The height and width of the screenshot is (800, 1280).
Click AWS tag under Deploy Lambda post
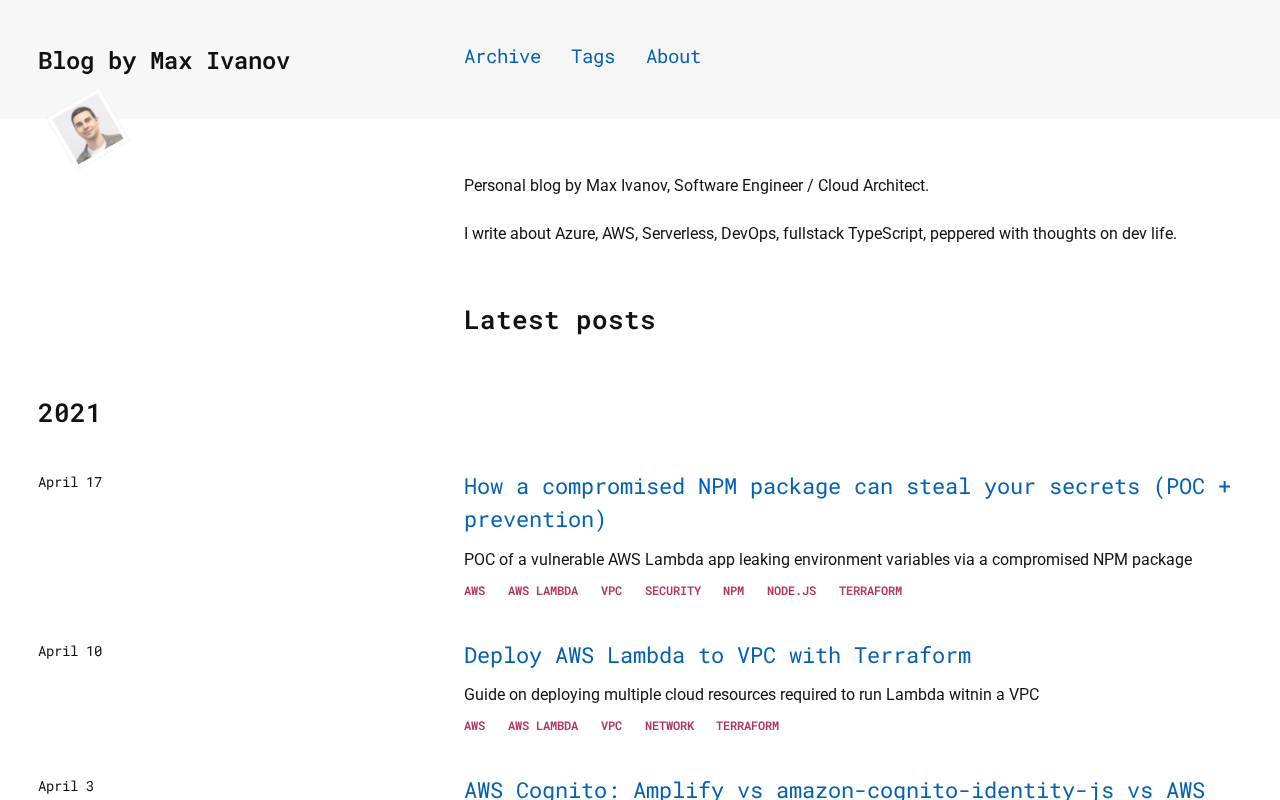coord(474,726)
